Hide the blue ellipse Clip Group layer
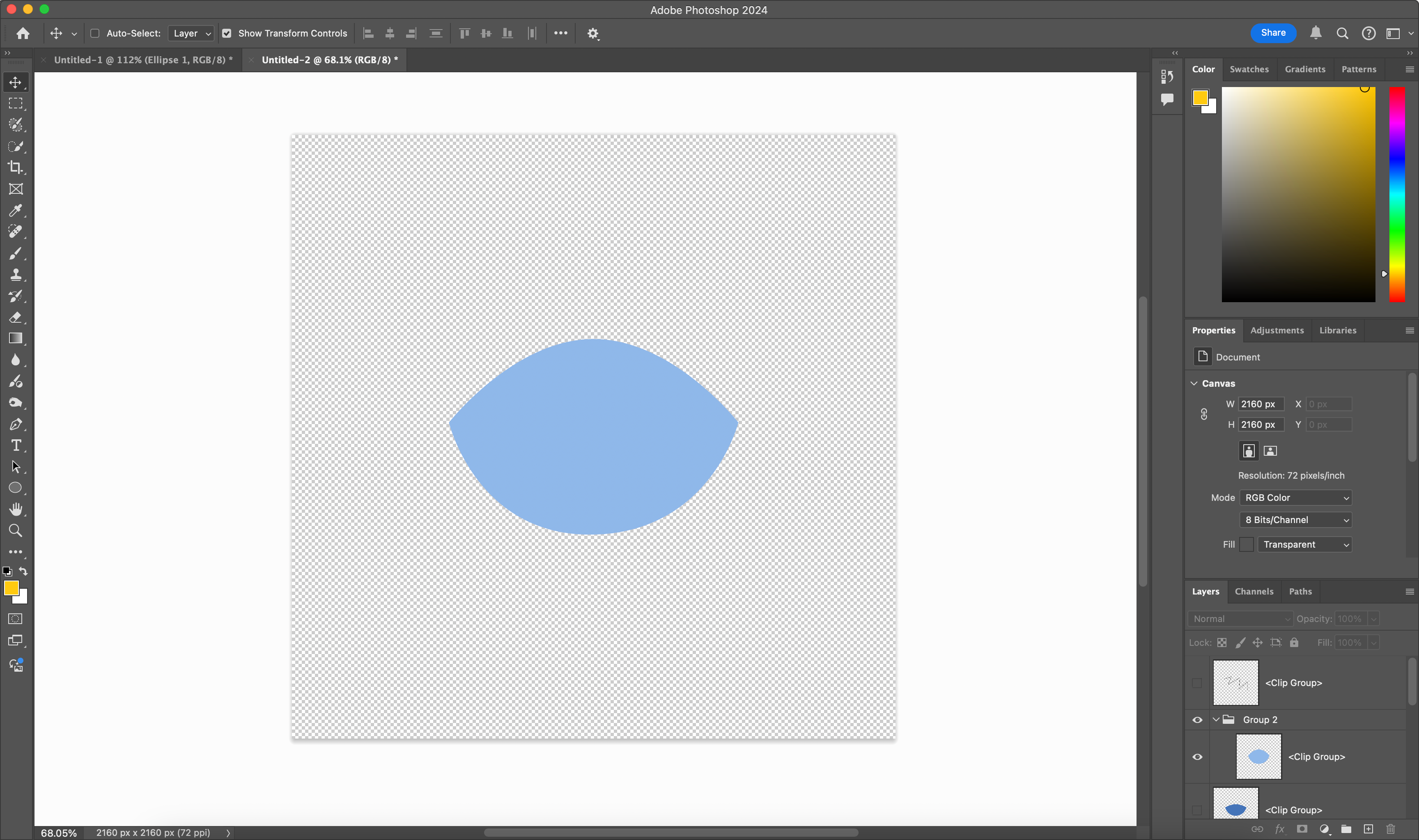This screenshot has height=840, width=1419. click(x=1198, y=756)
